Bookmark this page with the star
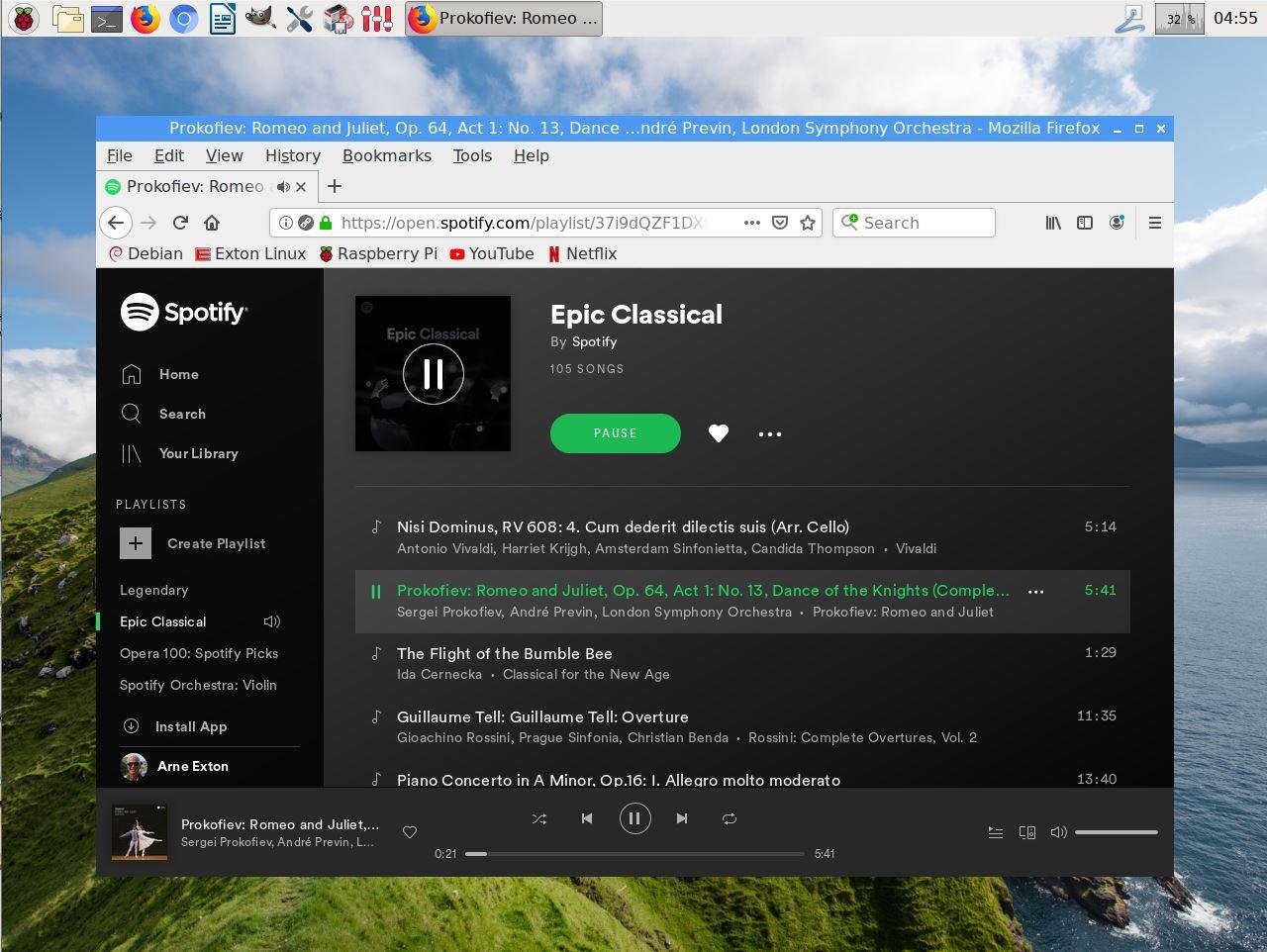 tap(808, 223)
